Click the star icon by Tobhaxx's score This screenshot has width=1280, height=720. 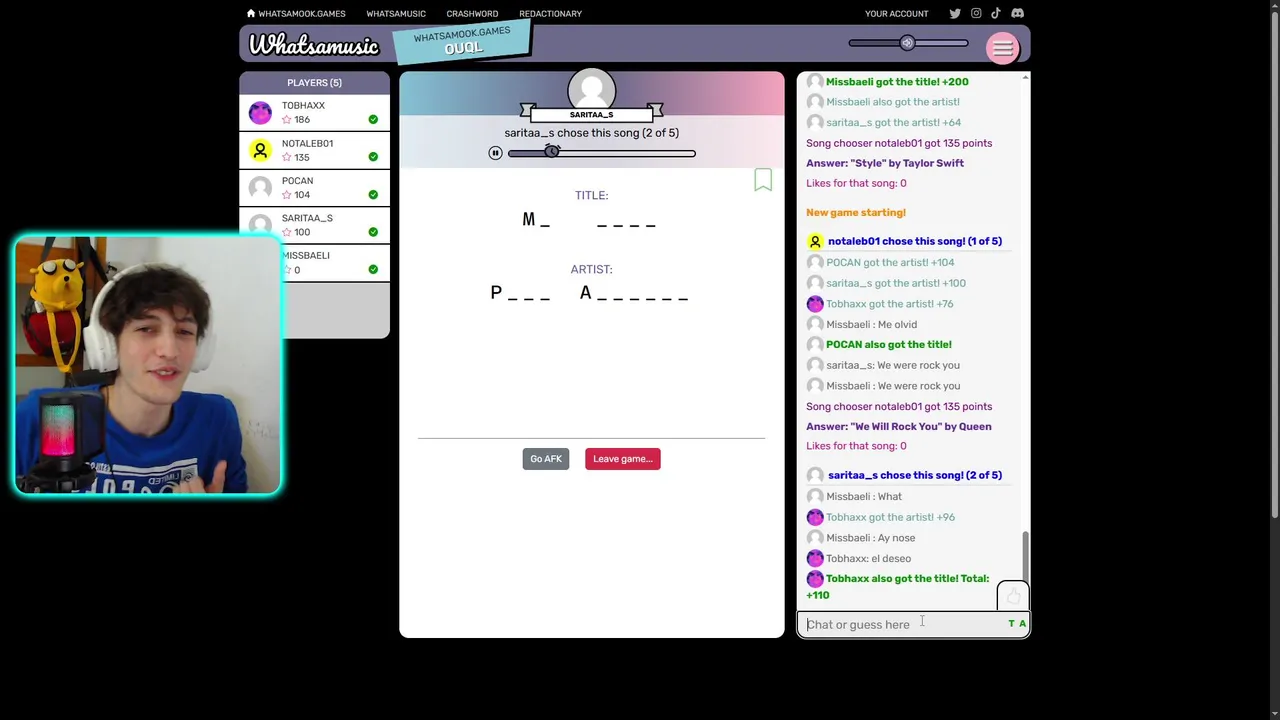coord(287,120)
